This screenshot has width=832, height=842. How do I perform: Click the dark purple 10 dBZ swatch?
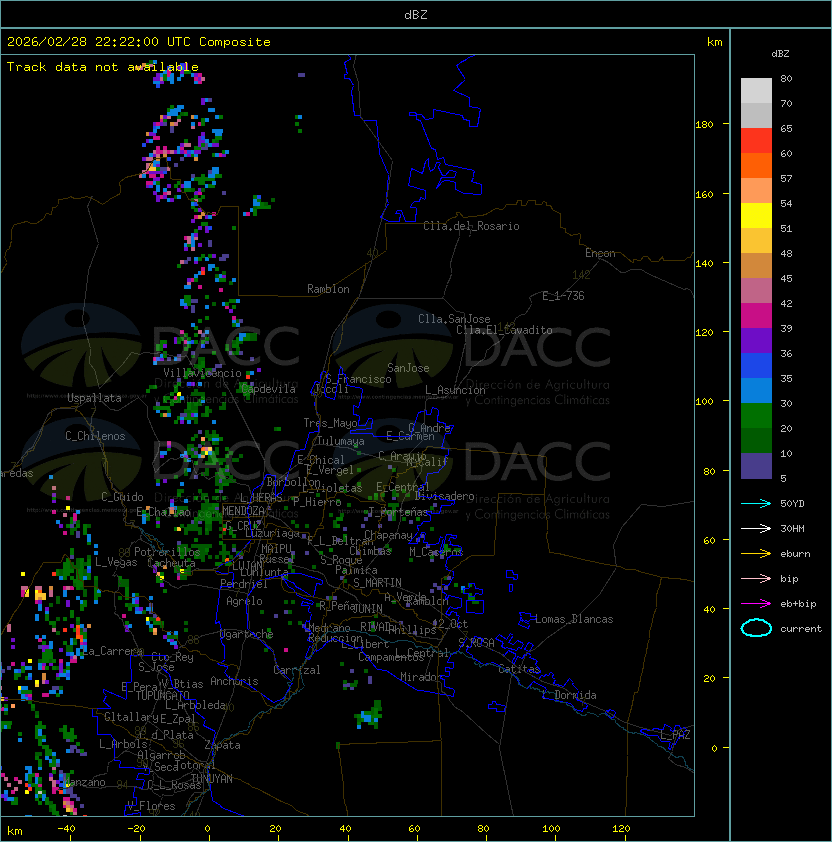(x=756, y=465)
